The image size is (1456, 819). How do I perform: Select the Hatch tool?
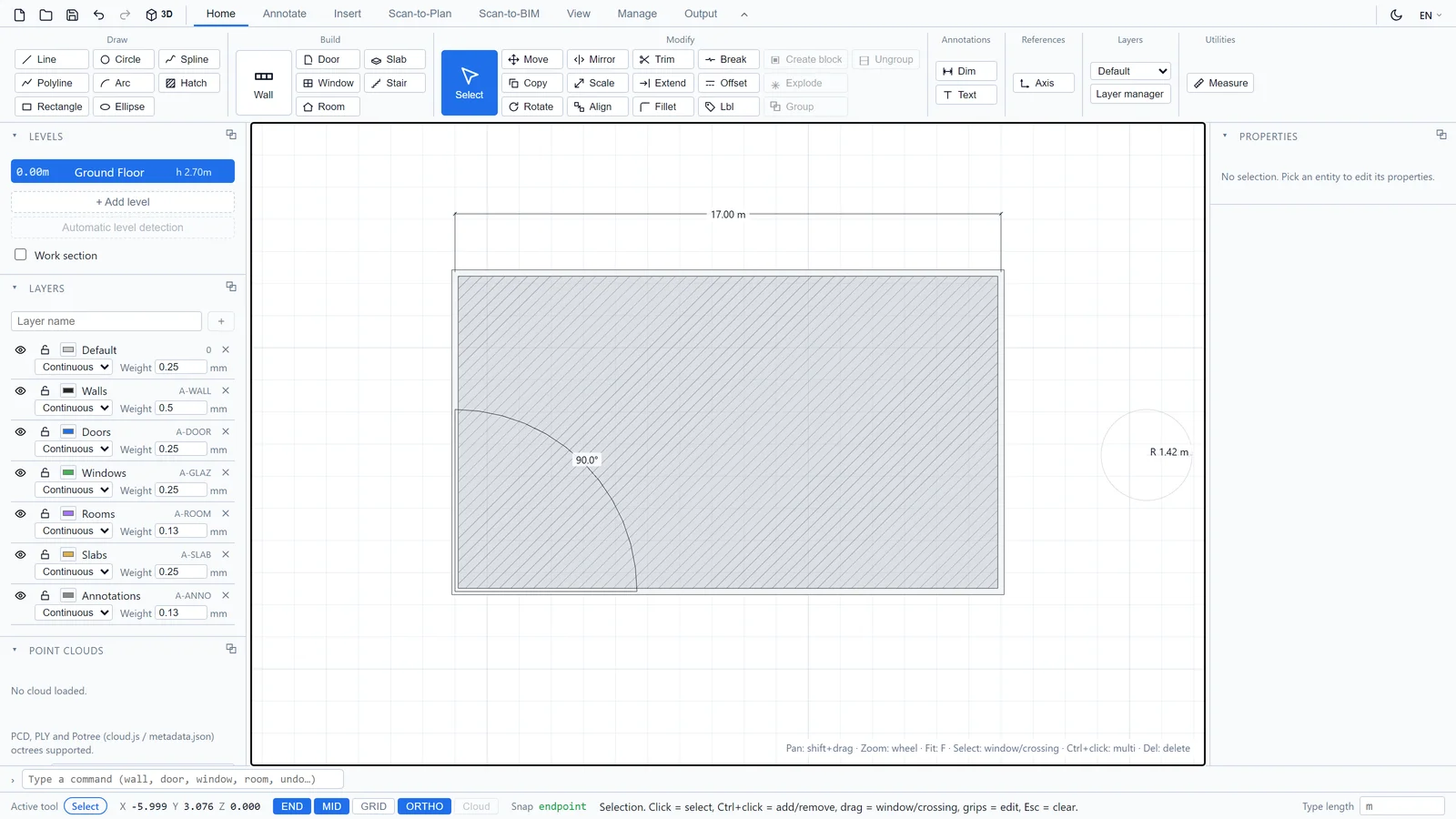click(x=189, y=83)
